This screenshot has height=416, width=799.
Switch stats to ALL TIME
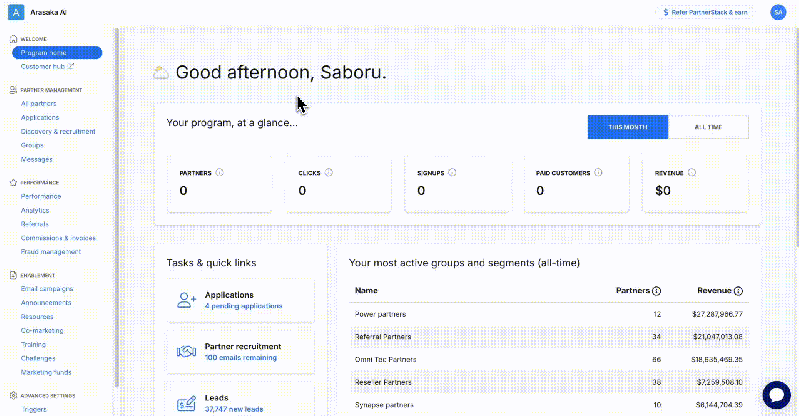coord(707,127)
